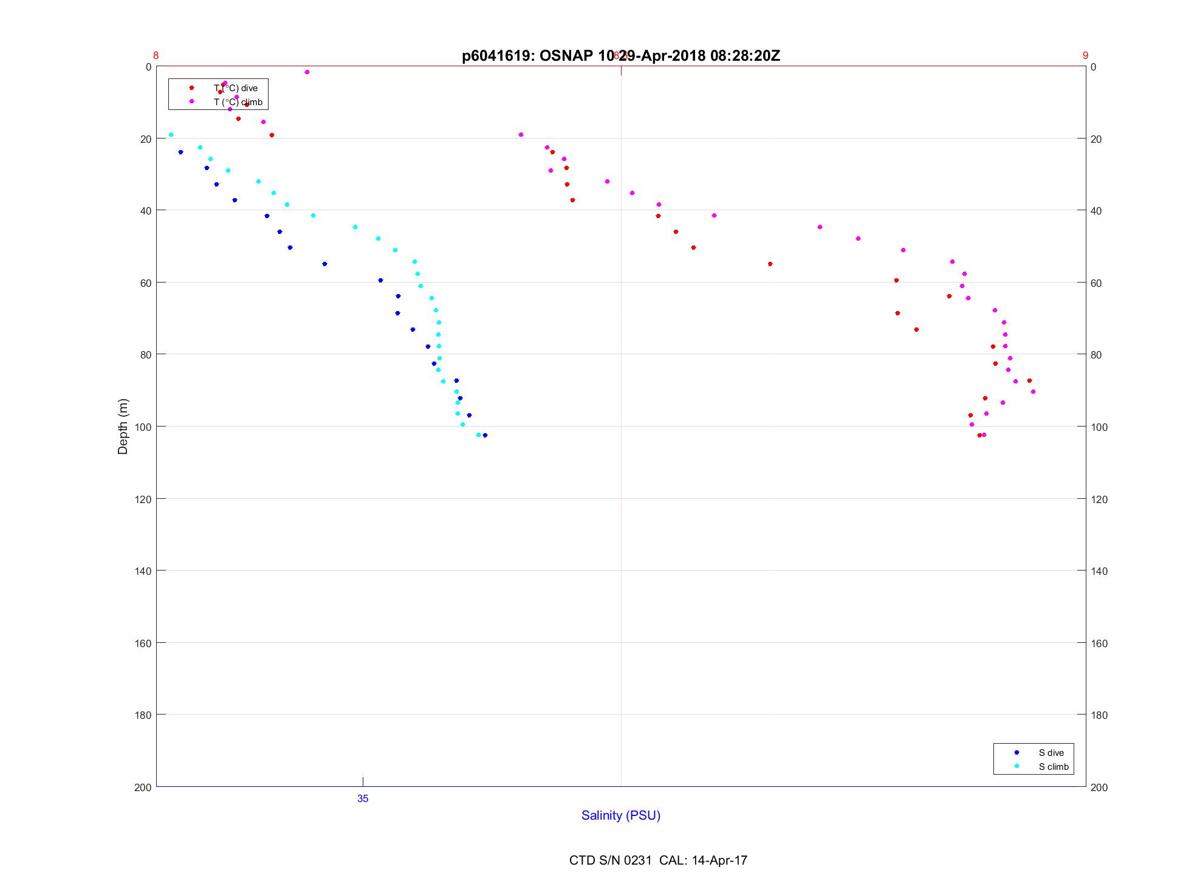Viewport: 1200px width, 885px height.
Task: Click the left depth axis '80' tick label
Action: (146, 355)
